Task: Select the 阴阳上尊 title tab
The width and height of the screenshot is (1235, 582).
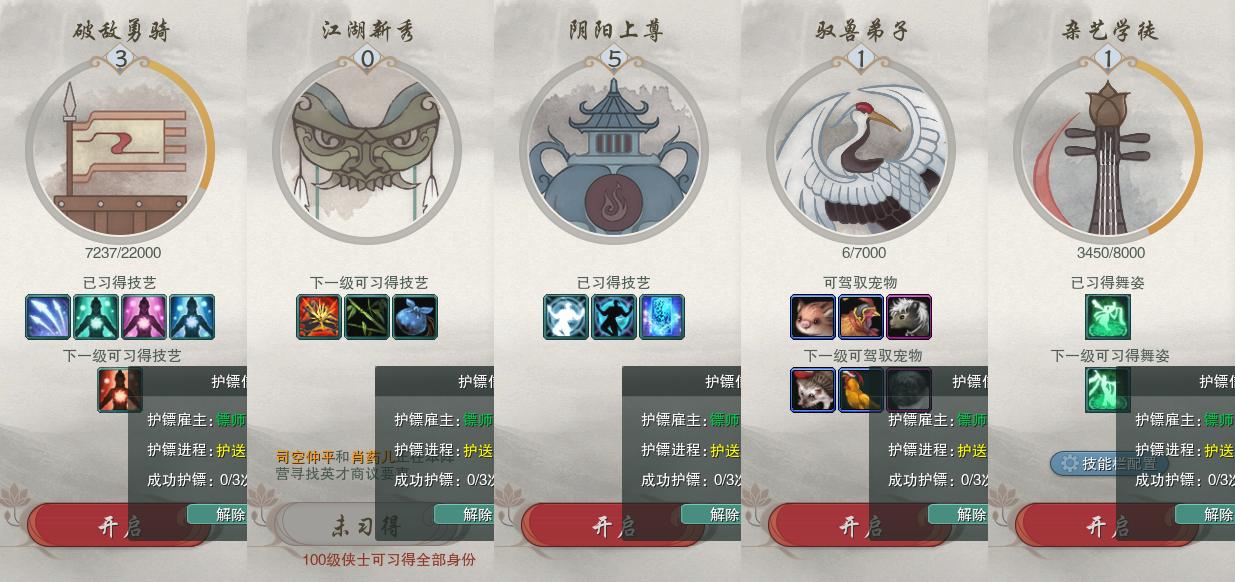Action: 614,30
